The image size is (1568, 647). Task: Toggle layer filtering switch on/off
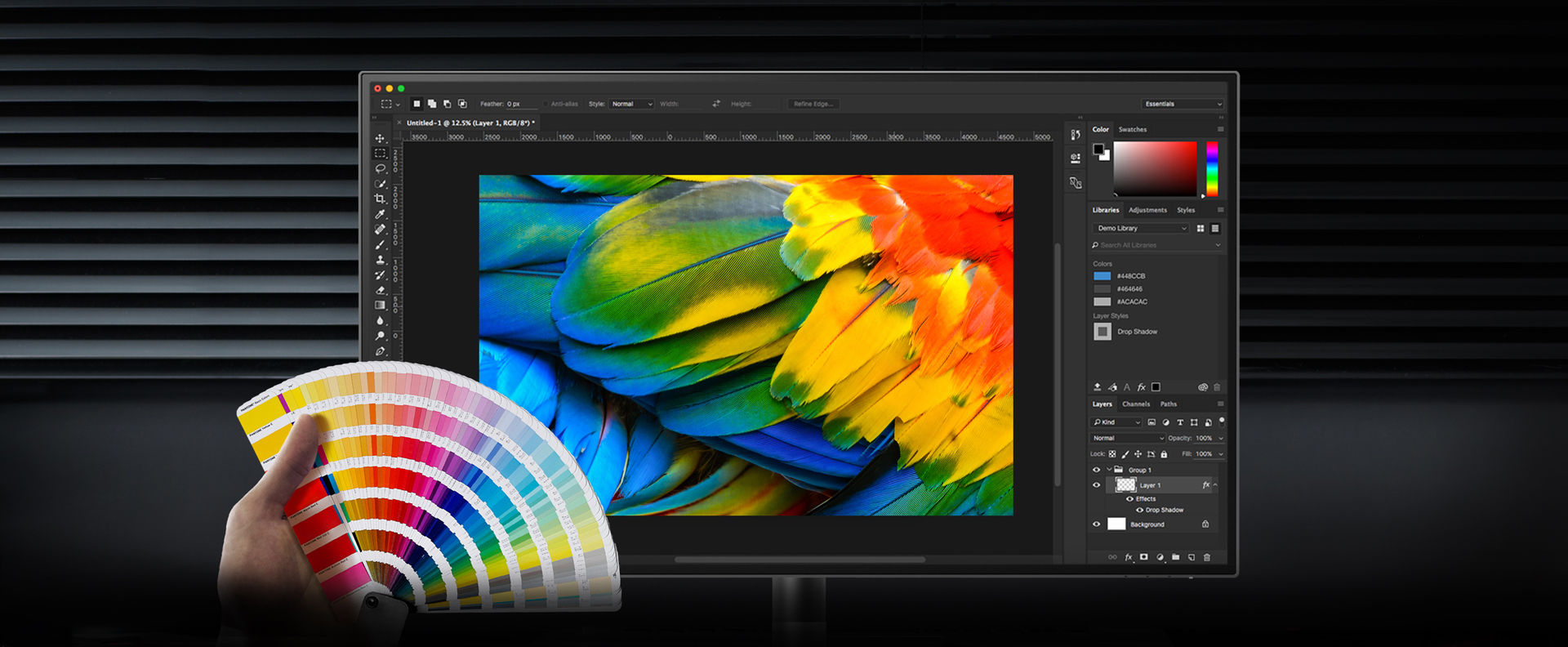(1222, 422)
